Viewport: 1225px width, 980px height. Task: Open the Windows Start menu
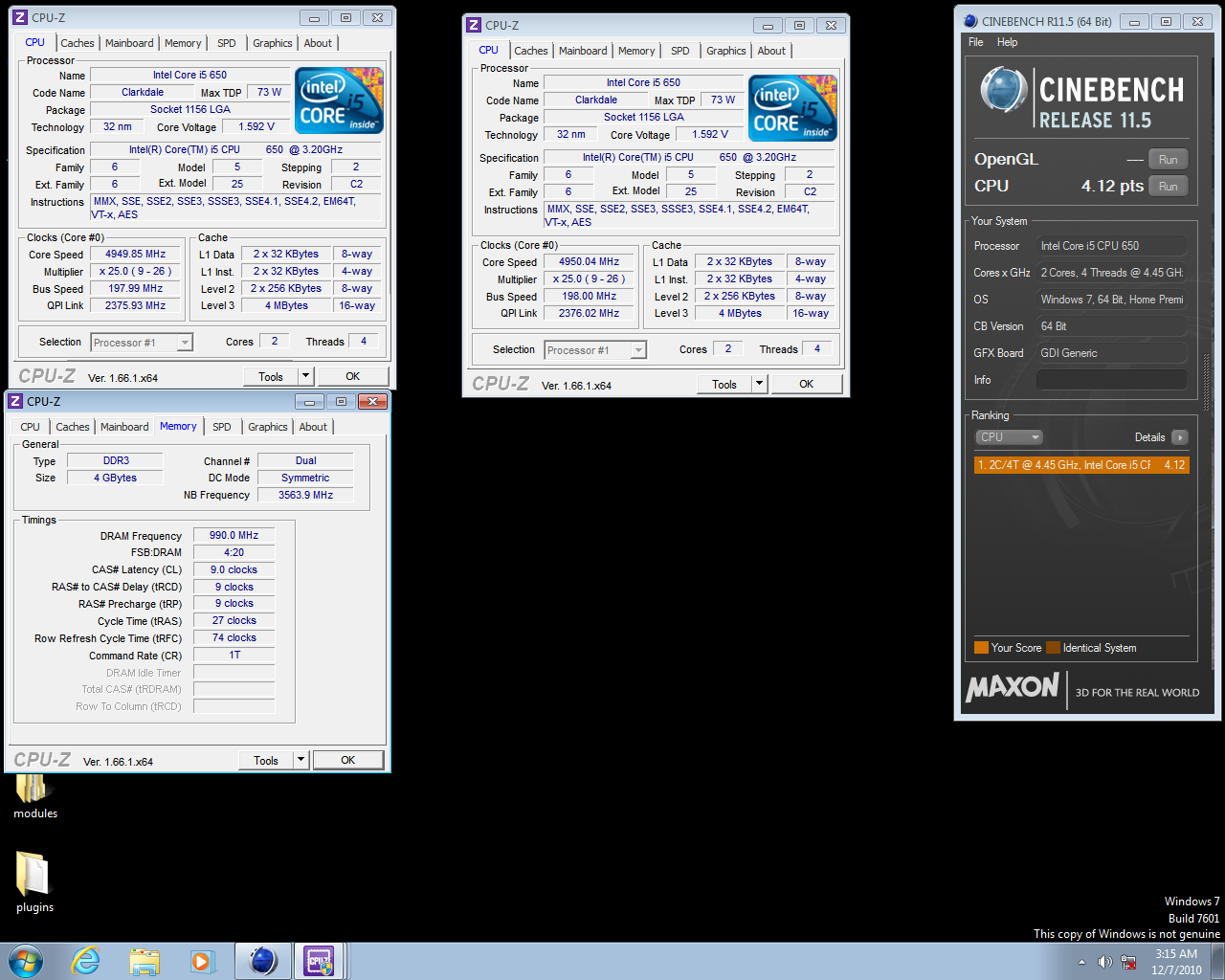26,961
